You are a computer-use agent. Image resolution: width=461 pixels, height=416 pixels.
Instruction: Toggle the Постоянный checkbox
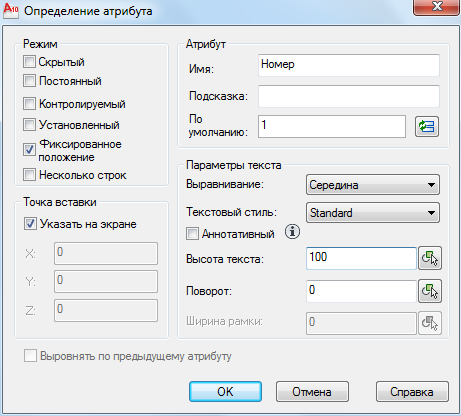[x=29, y=81]
